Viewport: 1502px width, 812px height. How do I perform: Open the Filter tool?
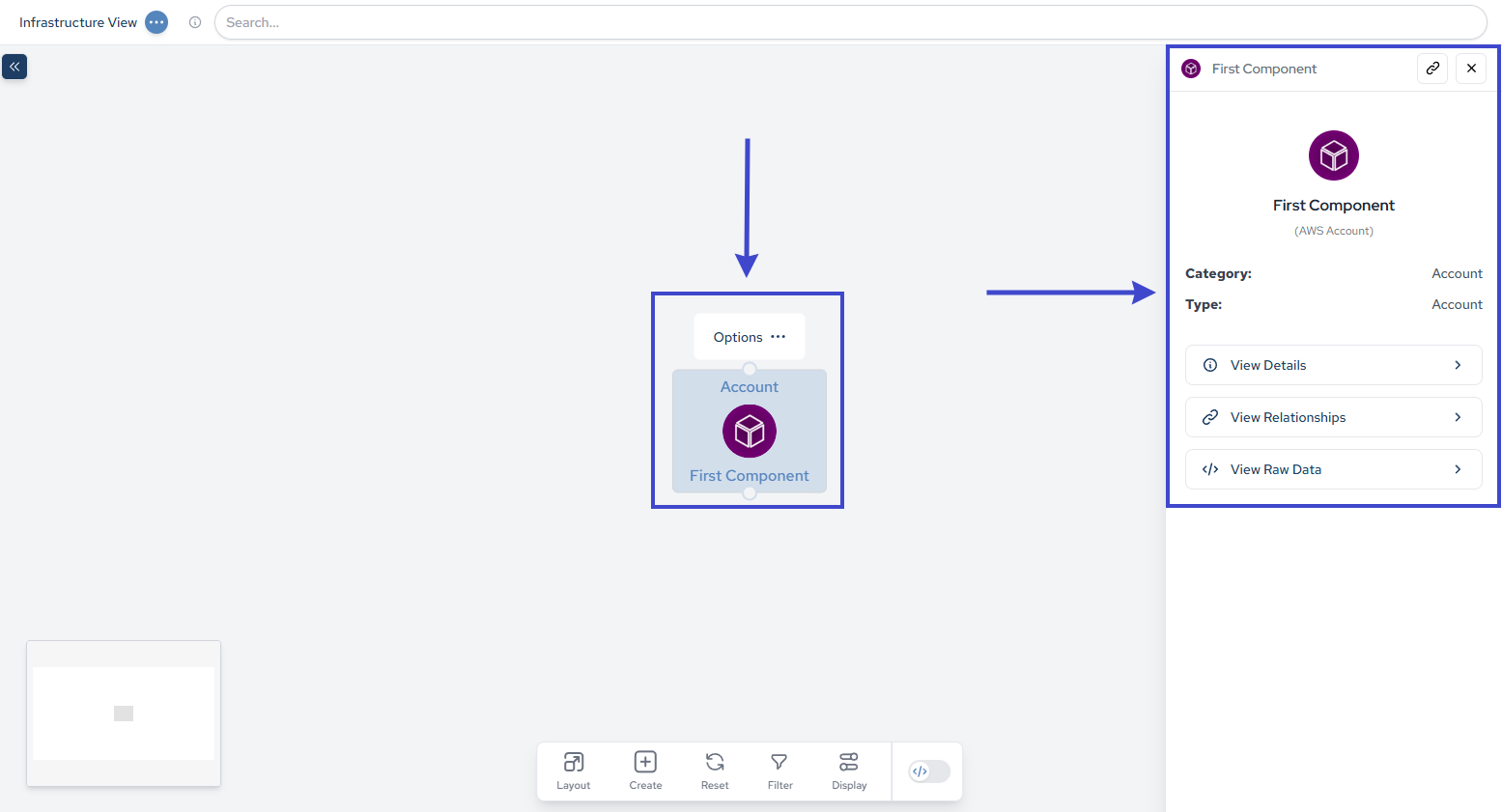click(x=779, y=770)
